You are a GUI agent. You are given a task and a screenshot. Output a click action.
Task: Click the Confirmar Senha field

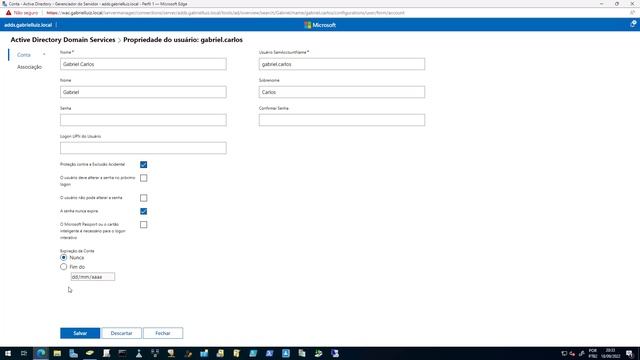[x=342, y=120]
